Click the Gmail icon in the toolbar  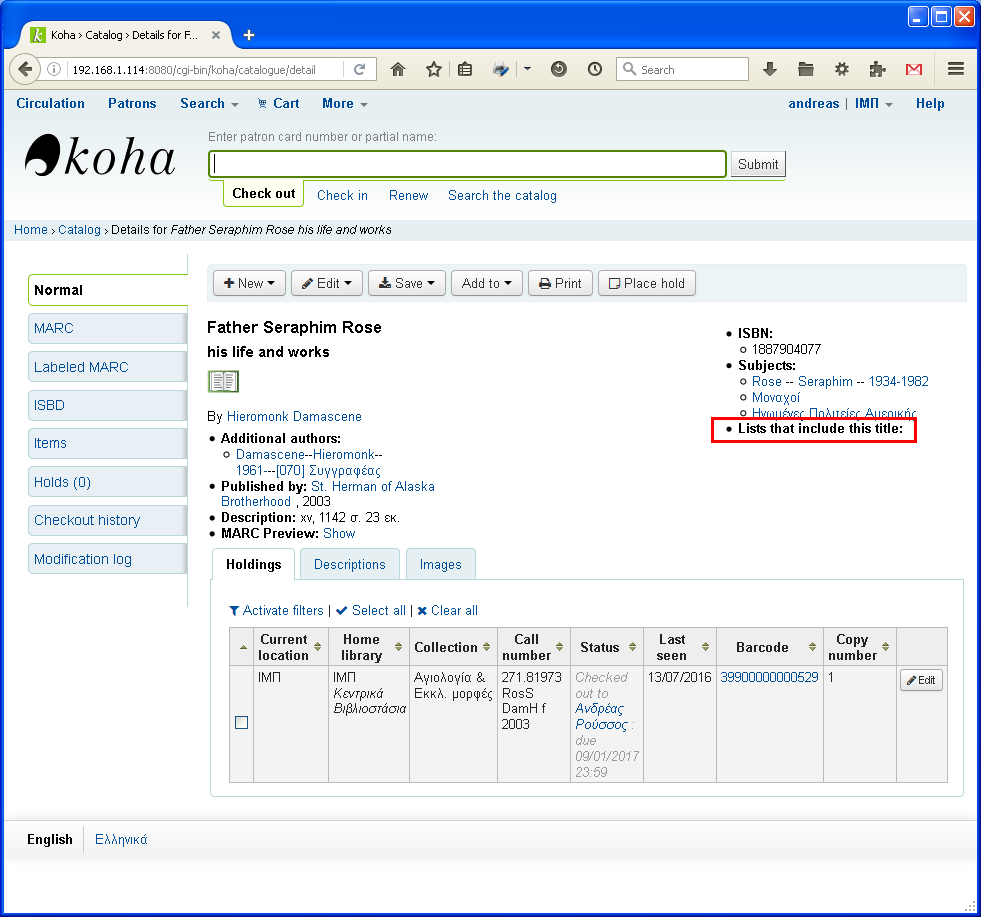click(913, 70)
